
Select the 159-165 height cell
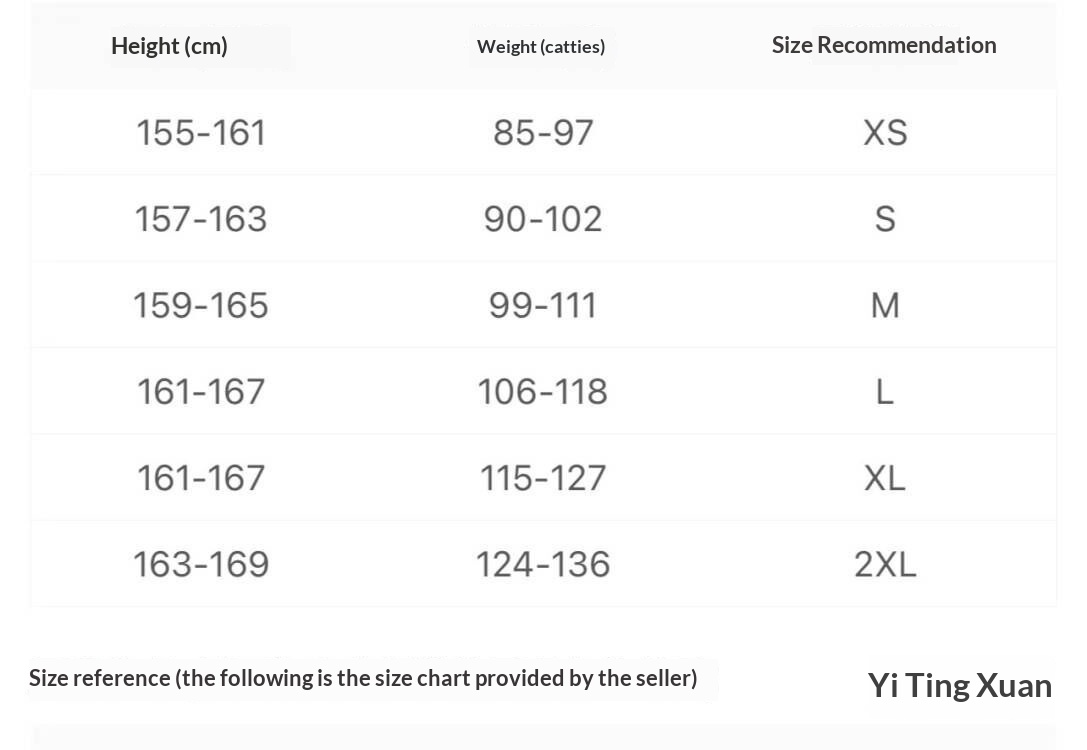(201, 305)
